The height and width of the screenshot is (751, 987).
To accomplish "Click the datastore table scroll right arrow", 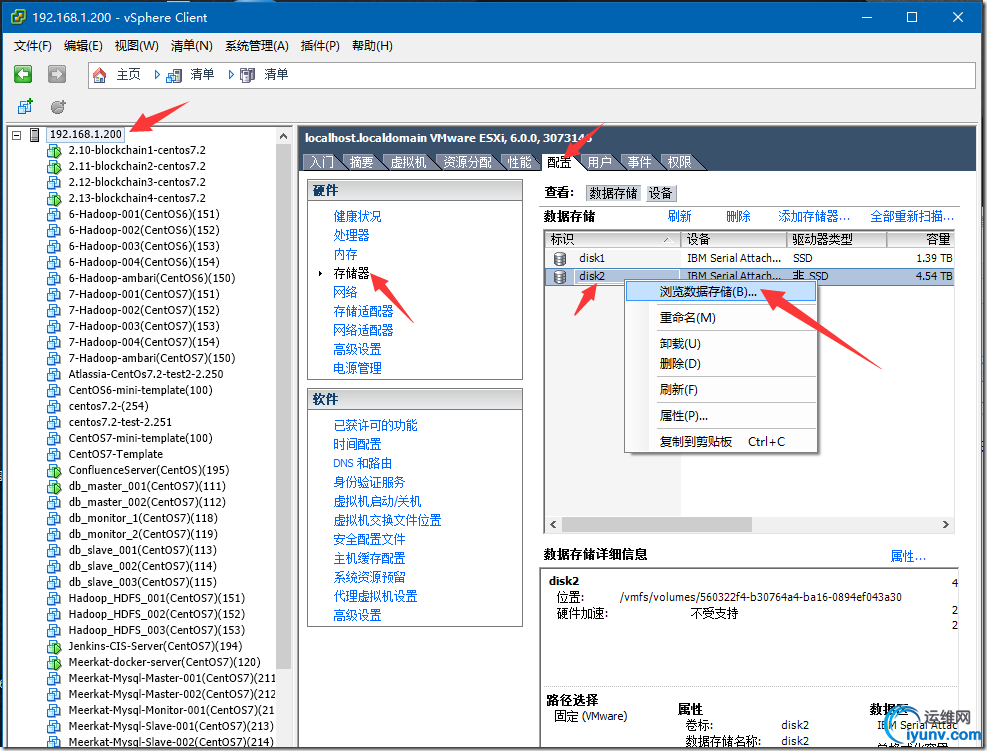I will pos(945,524).
